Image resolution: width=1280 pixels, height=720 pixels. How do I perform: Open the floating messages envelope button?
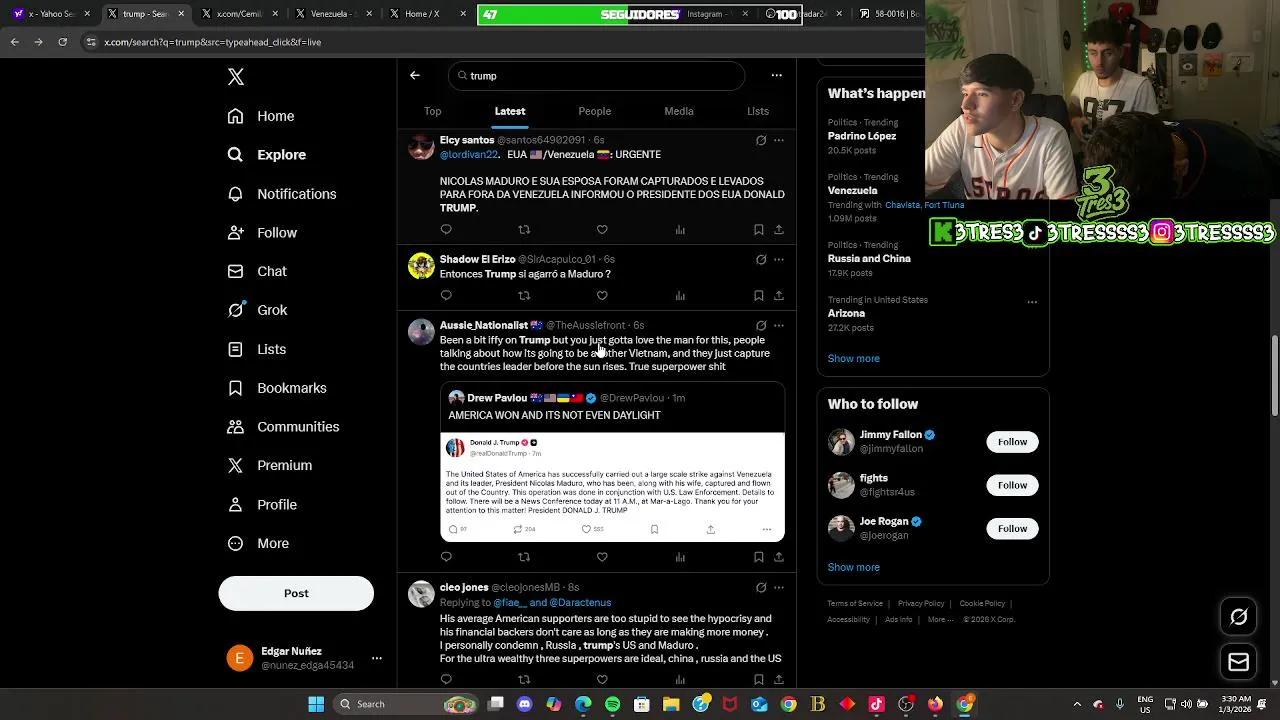pos(1238,662)
